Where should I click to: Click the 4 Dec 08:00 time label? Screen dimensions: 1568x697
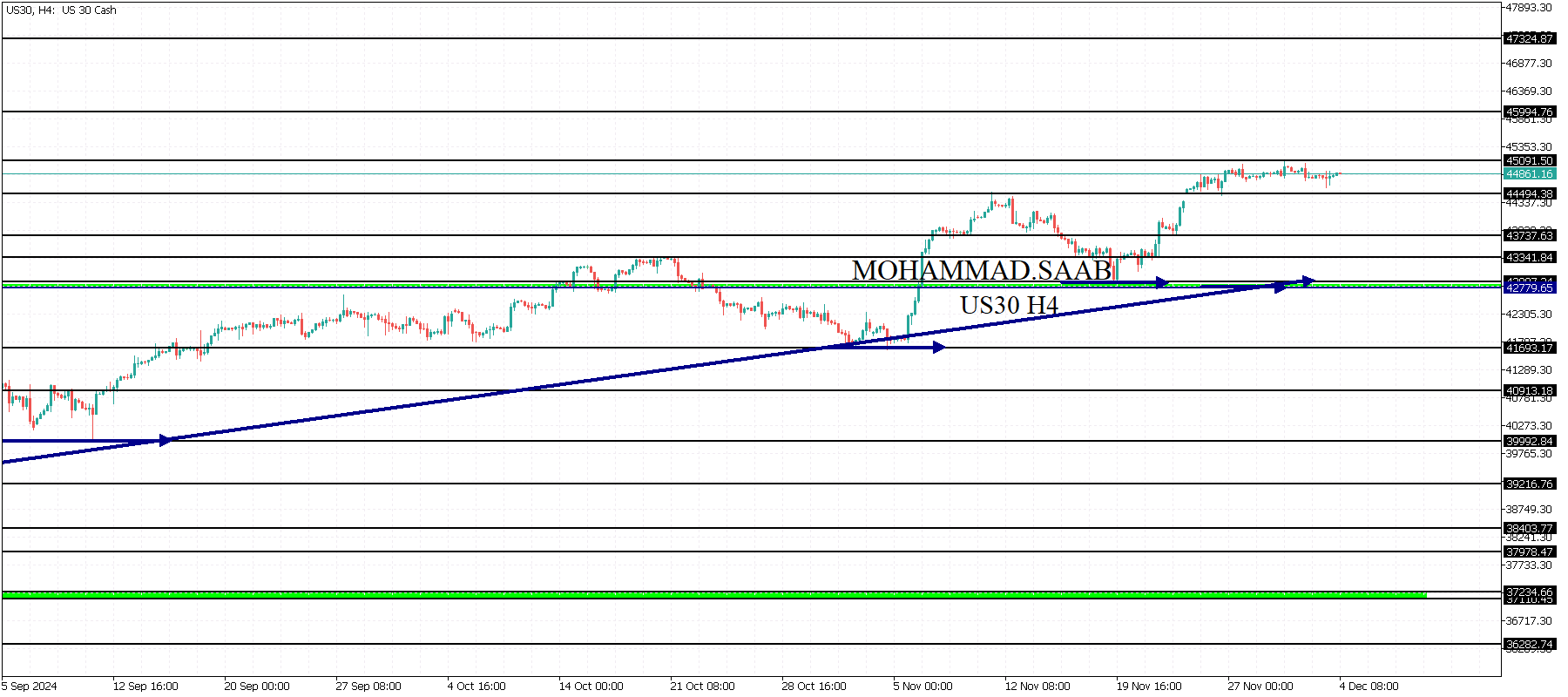[1369, 687]
